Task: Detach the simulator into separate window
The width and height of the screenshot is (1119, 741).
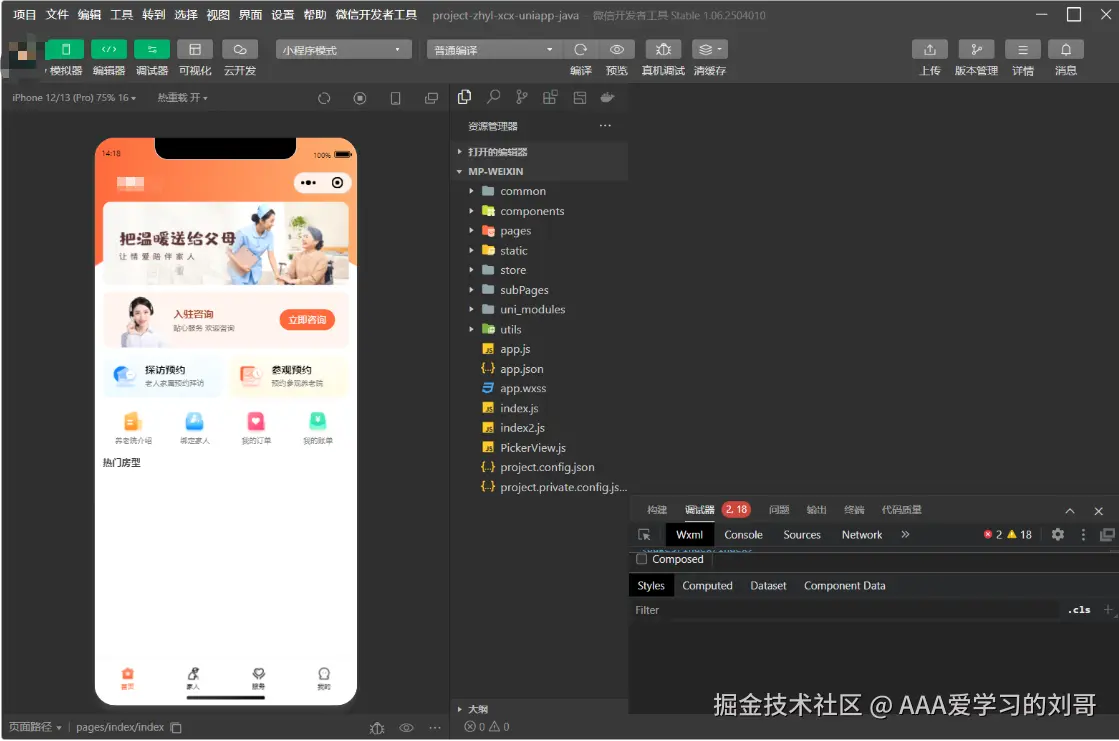Action: 431,99
